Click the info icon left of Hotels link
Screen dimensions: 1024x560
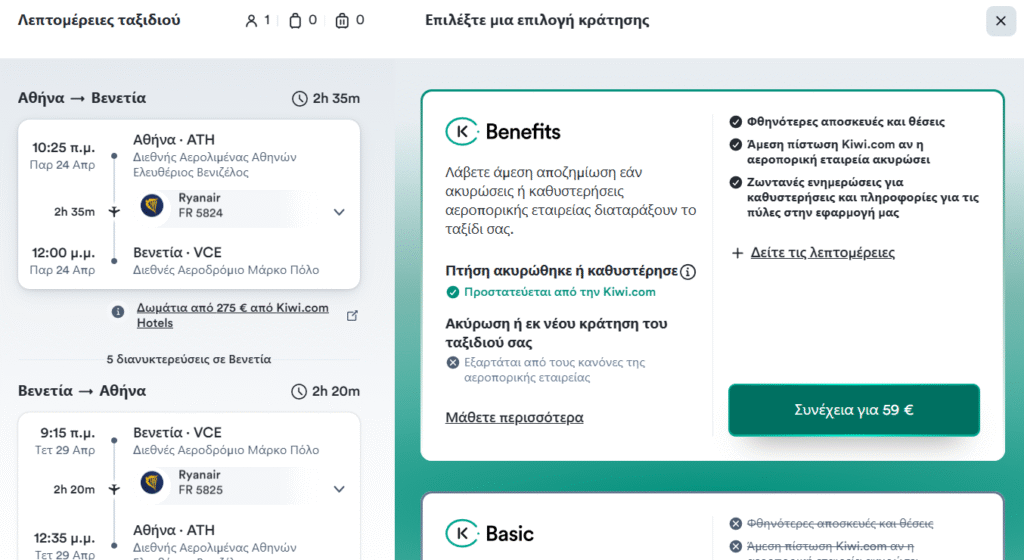pos(118,312)
